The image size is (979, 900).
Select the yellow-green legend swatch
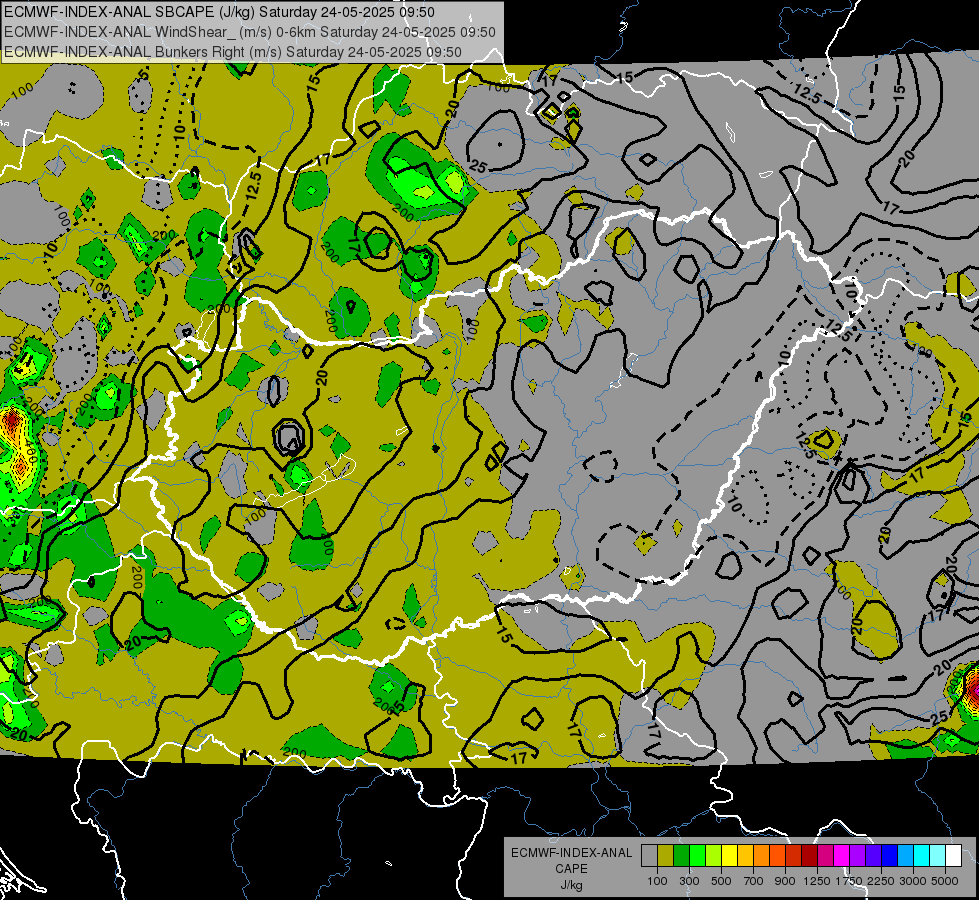714,856
